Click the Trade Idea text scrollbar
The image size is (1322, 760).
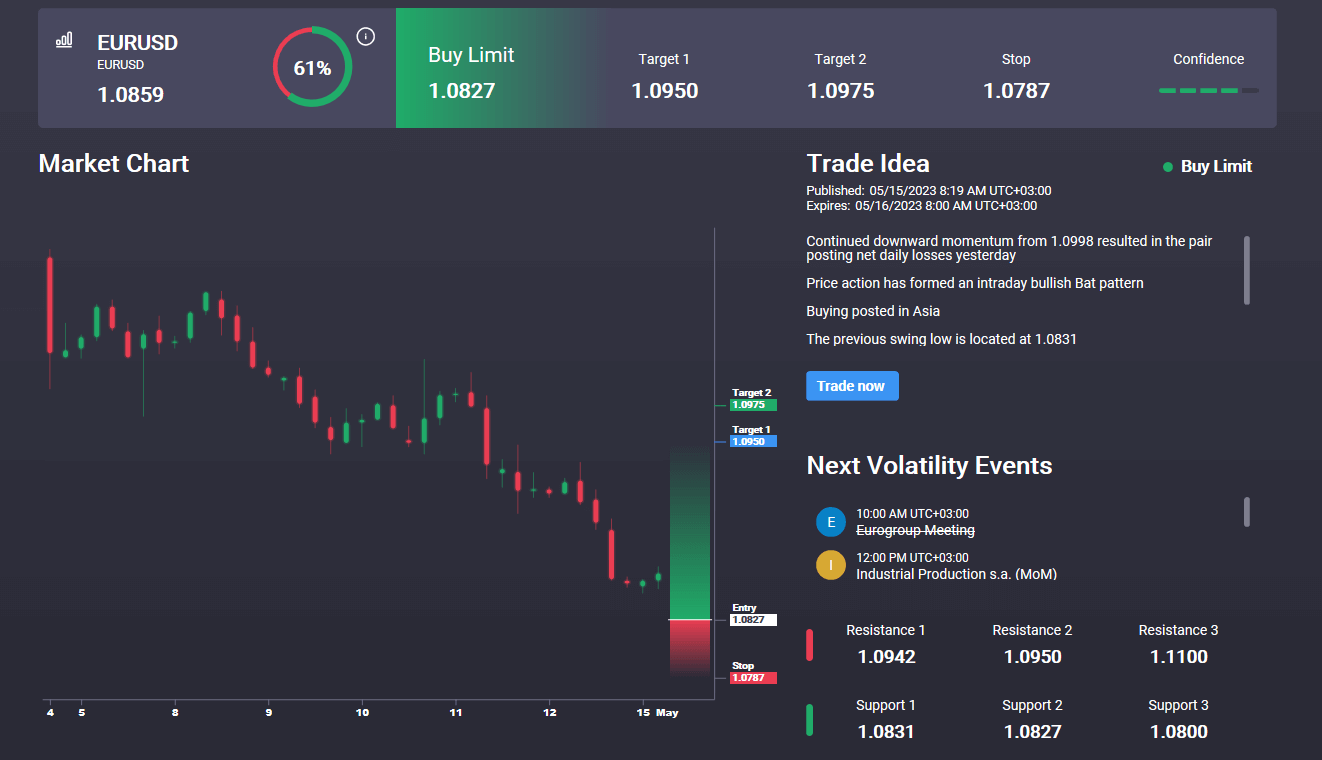(x=1246, y=270)
